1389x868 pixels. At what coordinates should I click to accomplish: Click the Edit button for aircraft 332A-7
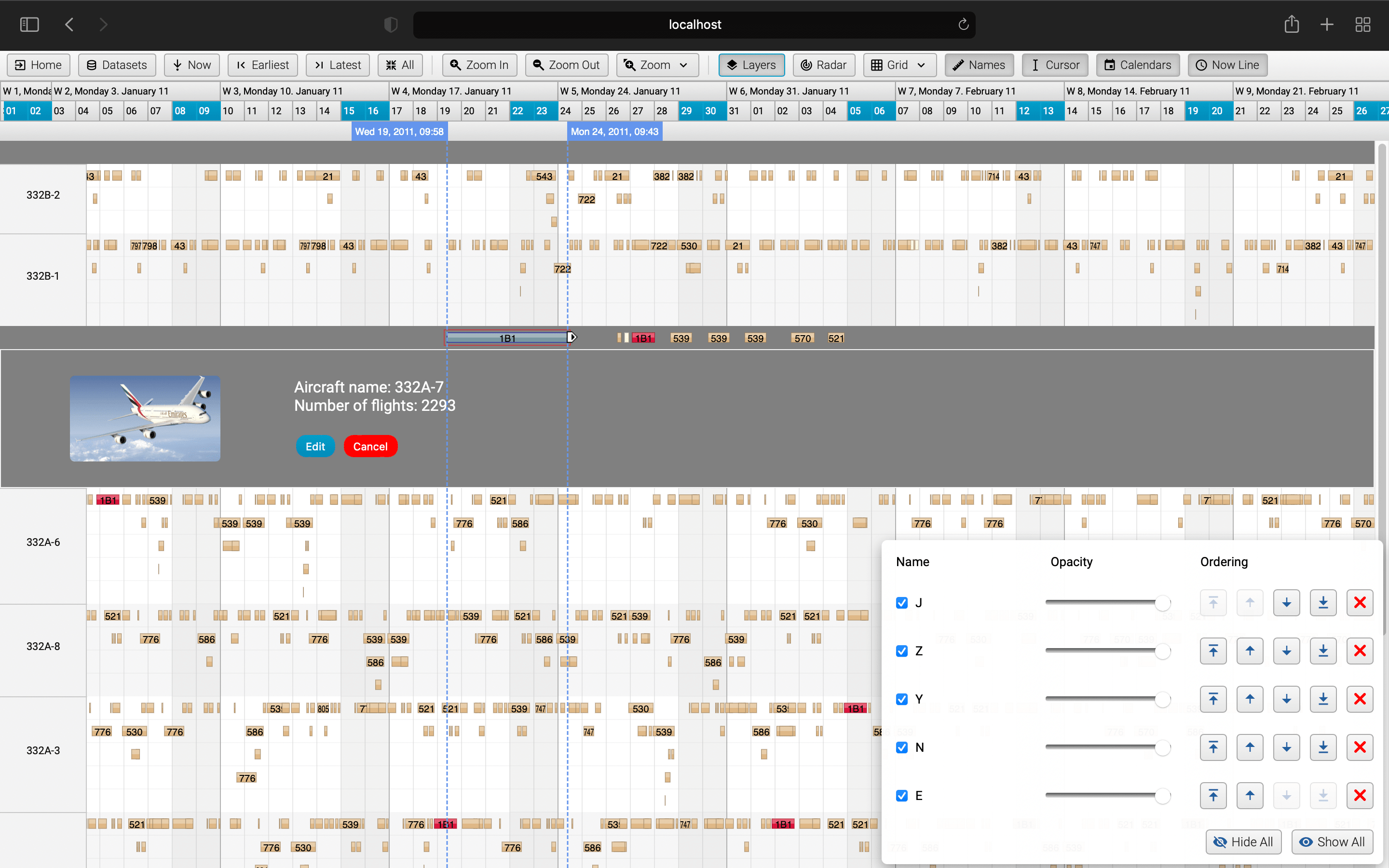(x=315, y=446)
